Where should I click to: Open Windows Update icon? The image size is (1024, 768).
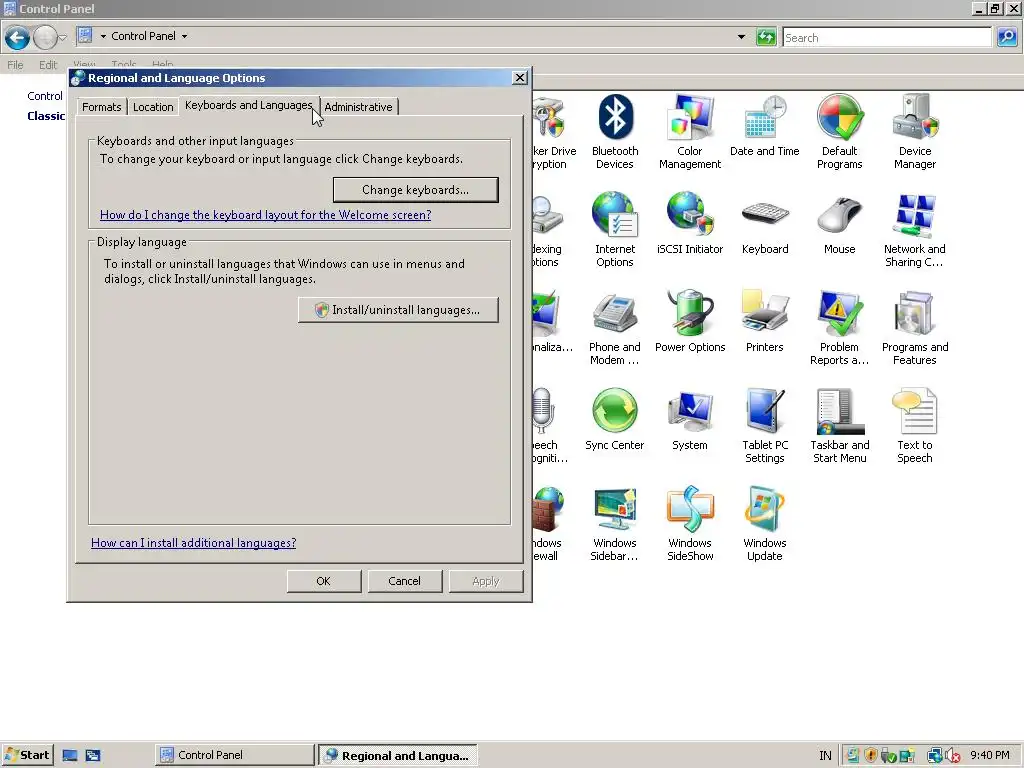coord(765,524)
